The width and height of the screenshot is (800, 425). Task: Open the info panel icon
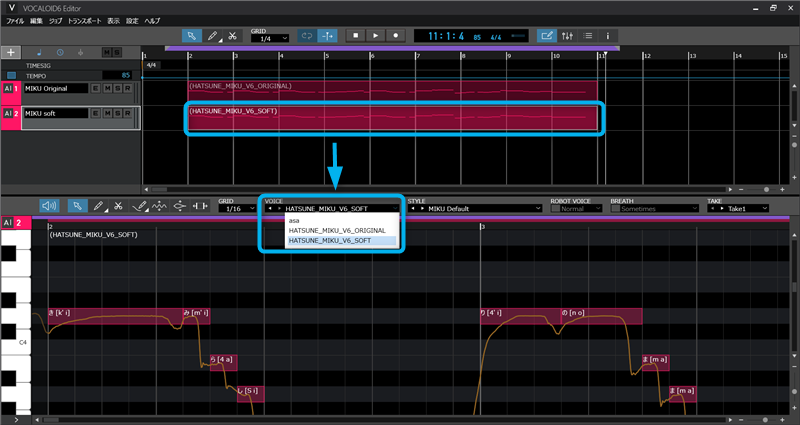coord(607,36)
